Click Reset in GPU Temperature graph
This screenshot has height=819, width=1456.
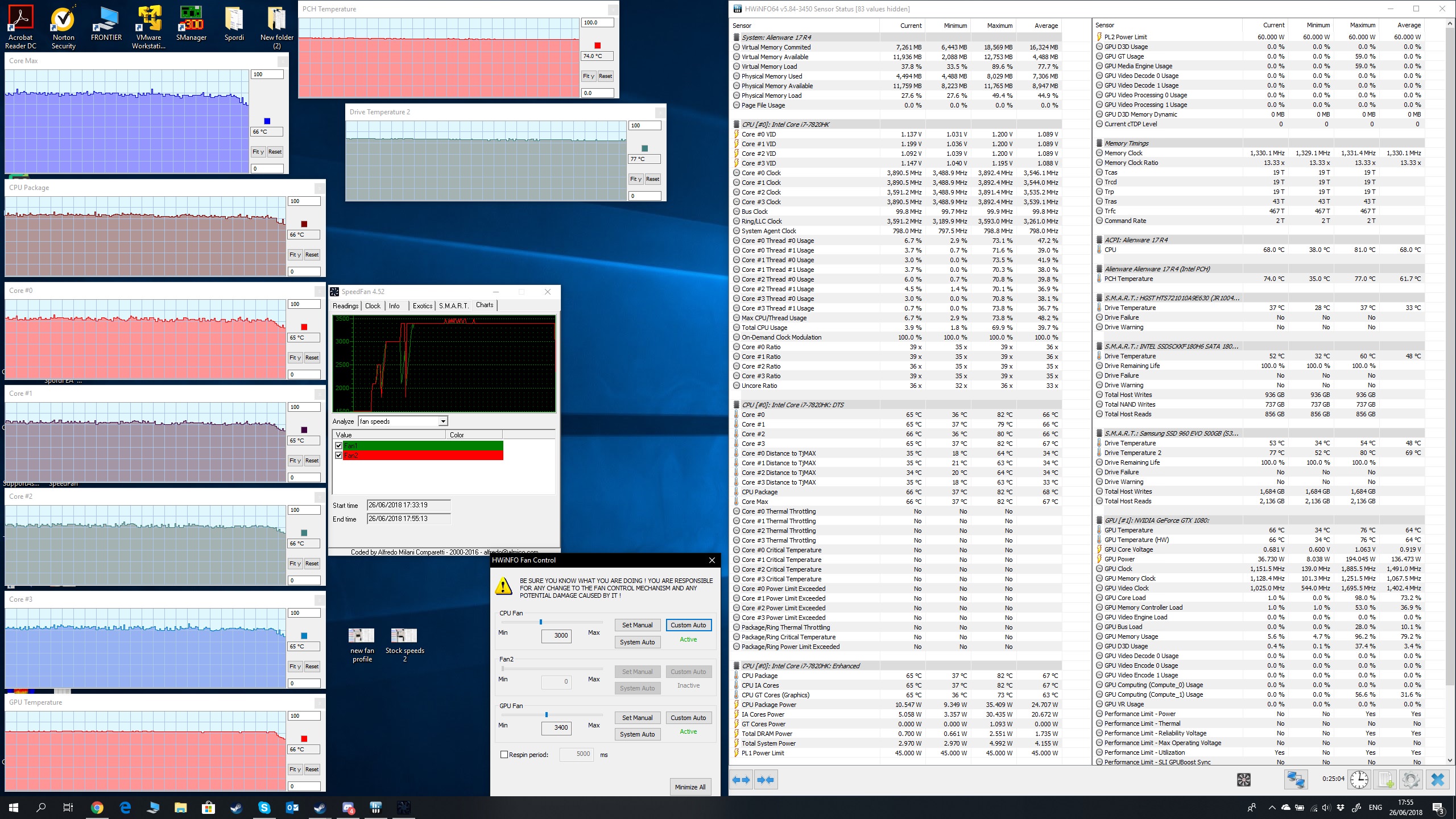(x=312, y=770)
